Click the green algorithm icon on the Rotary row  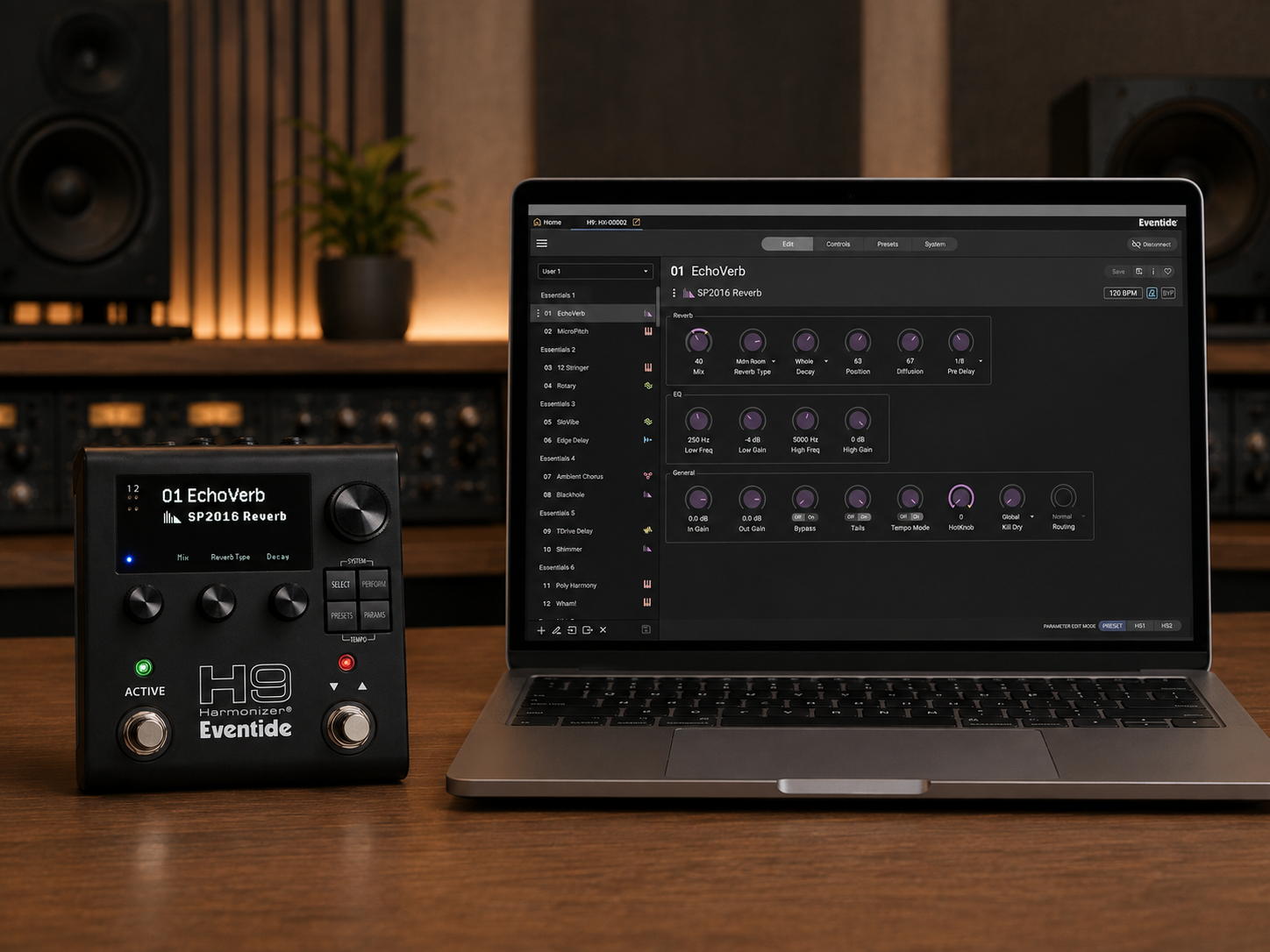coord(648,386)
